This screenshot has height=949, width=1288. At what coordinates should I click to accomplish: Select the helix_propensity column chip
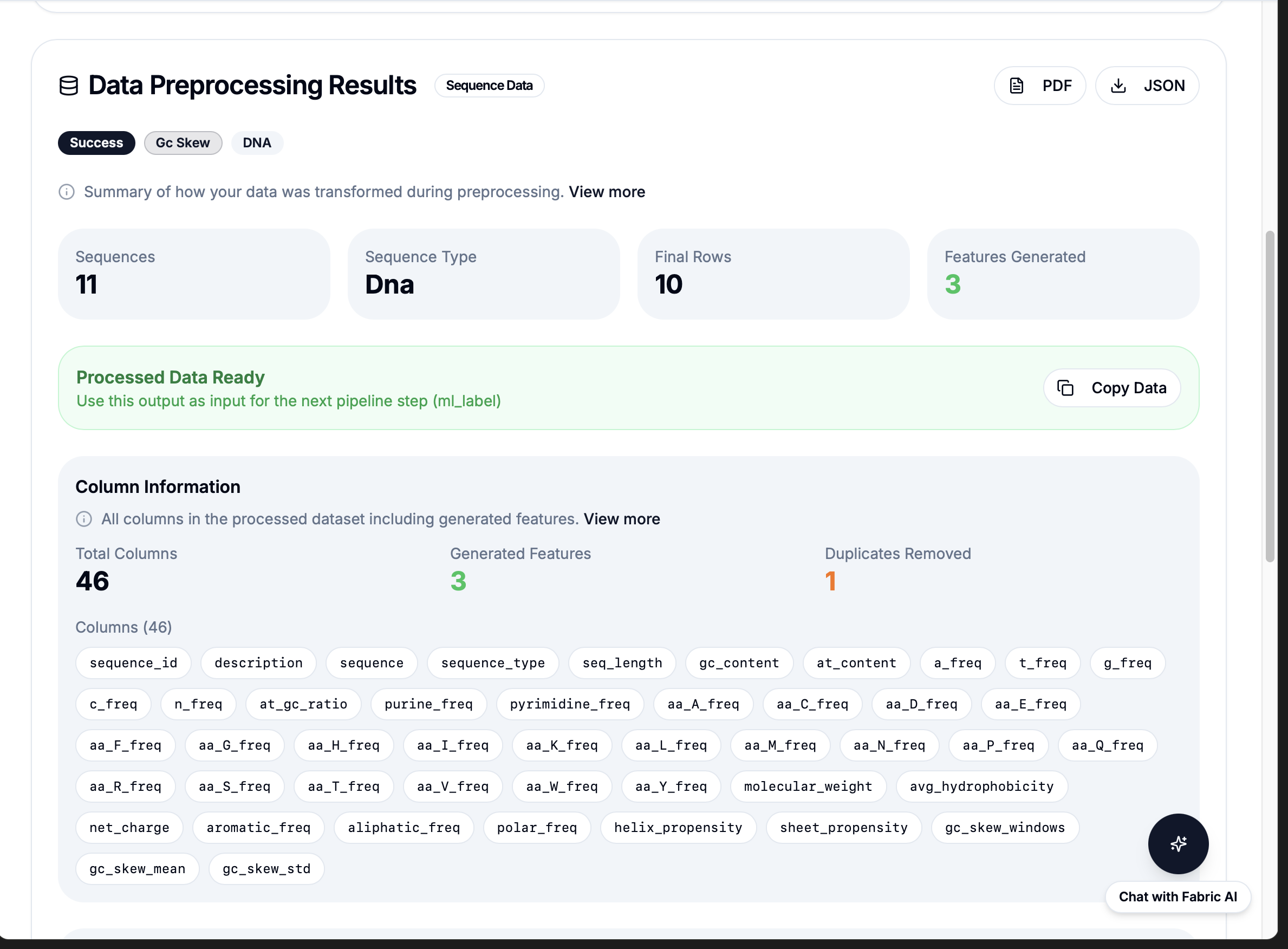(x=678, y=828)
